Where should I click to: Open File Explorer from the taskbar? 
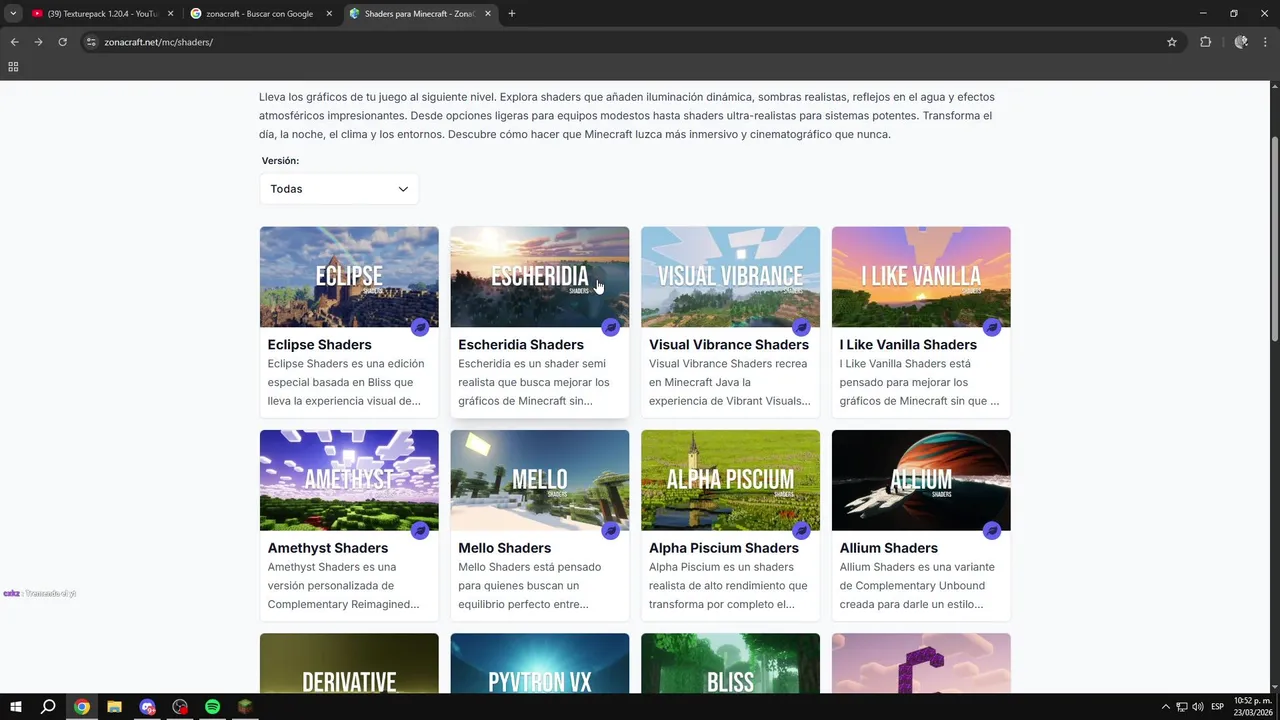tap(114, 707)
